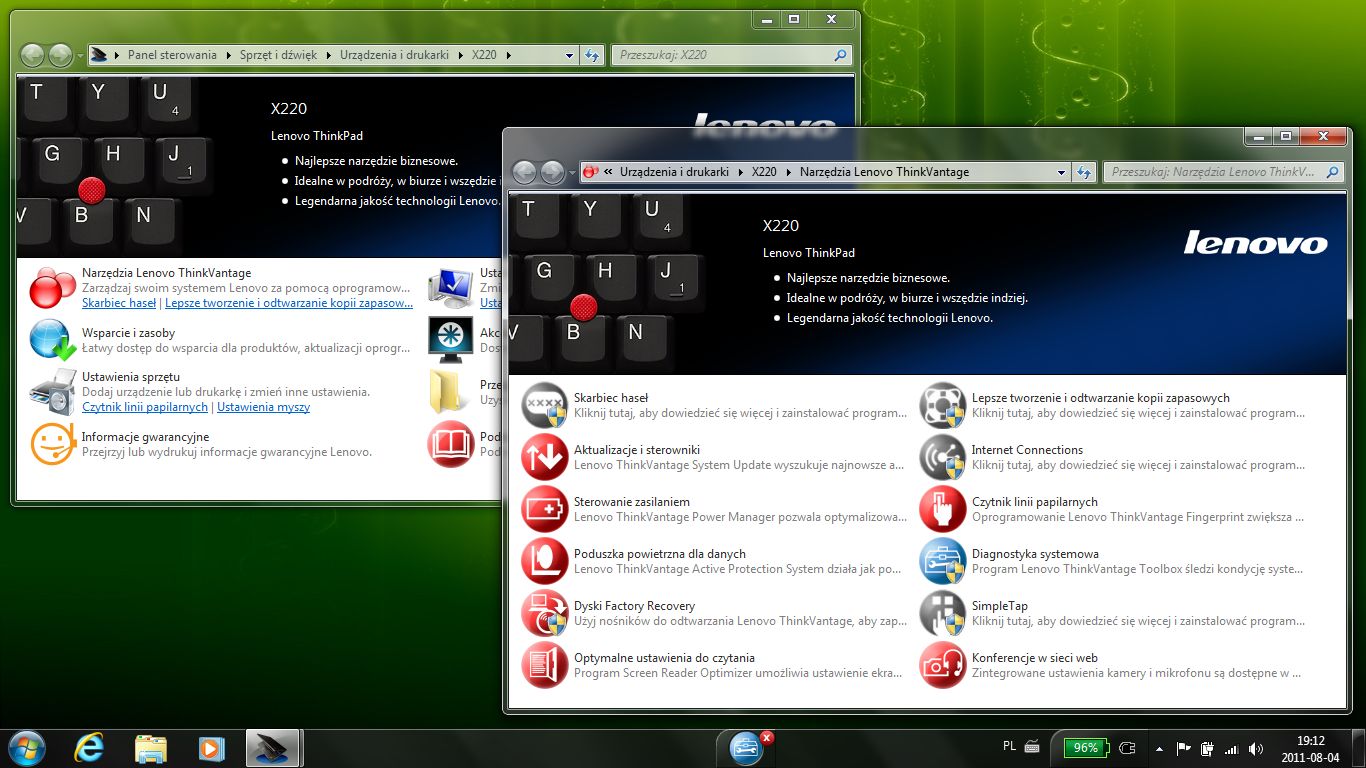
Task: Launch Aktualizacje i sterowniki update icon
Action: pos(545,458)
